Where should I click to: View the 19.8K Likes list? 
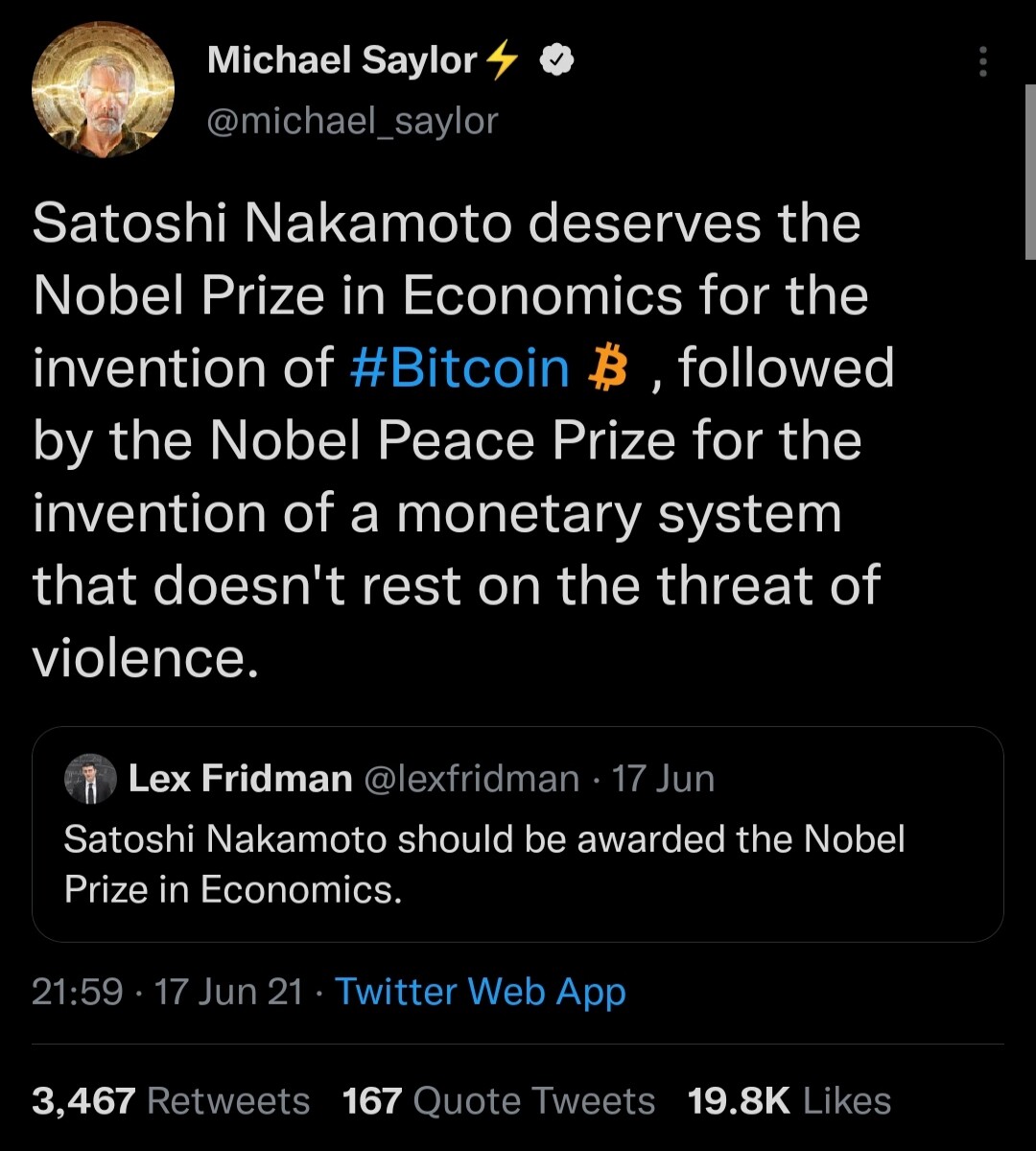click(789, 1101)
